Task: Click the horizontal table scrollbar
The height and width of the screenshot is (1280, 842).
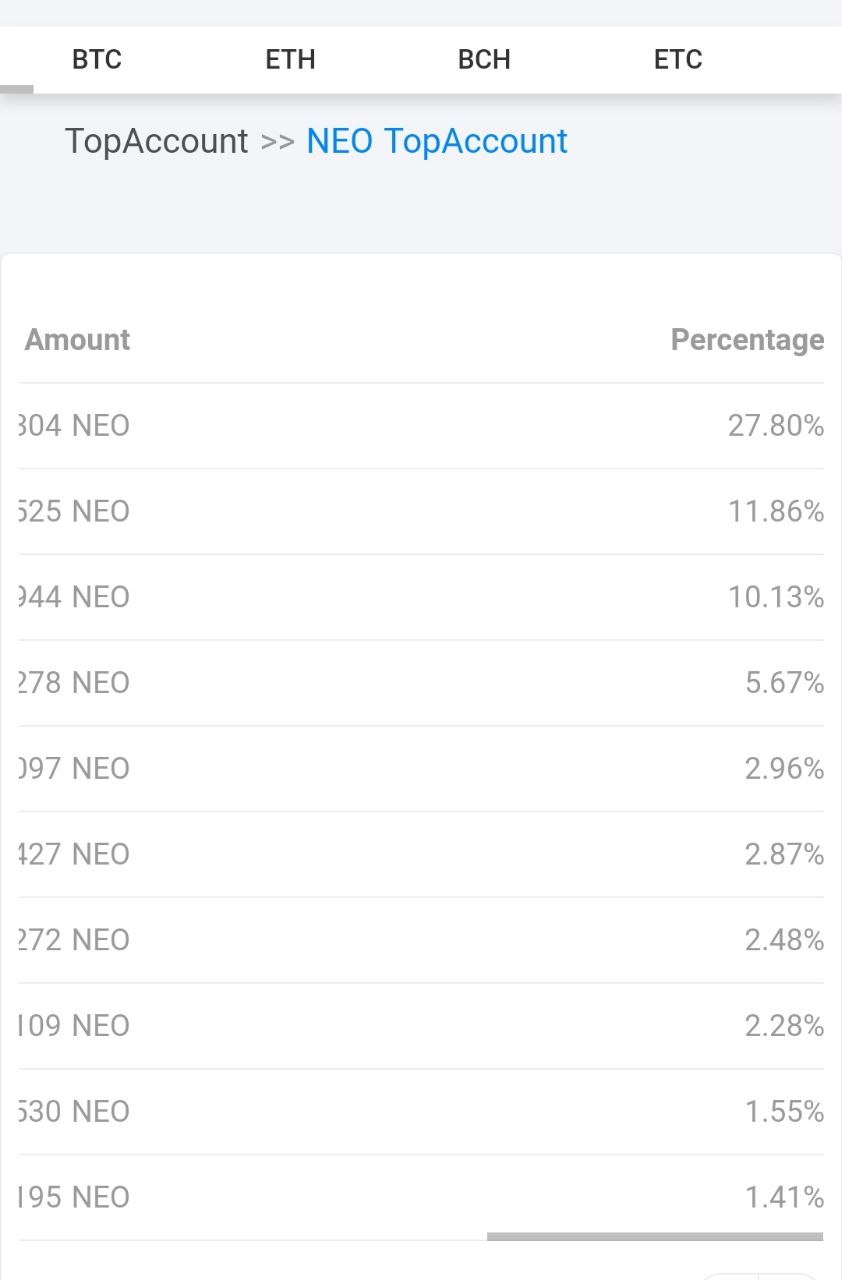Action: (655, 1237)
